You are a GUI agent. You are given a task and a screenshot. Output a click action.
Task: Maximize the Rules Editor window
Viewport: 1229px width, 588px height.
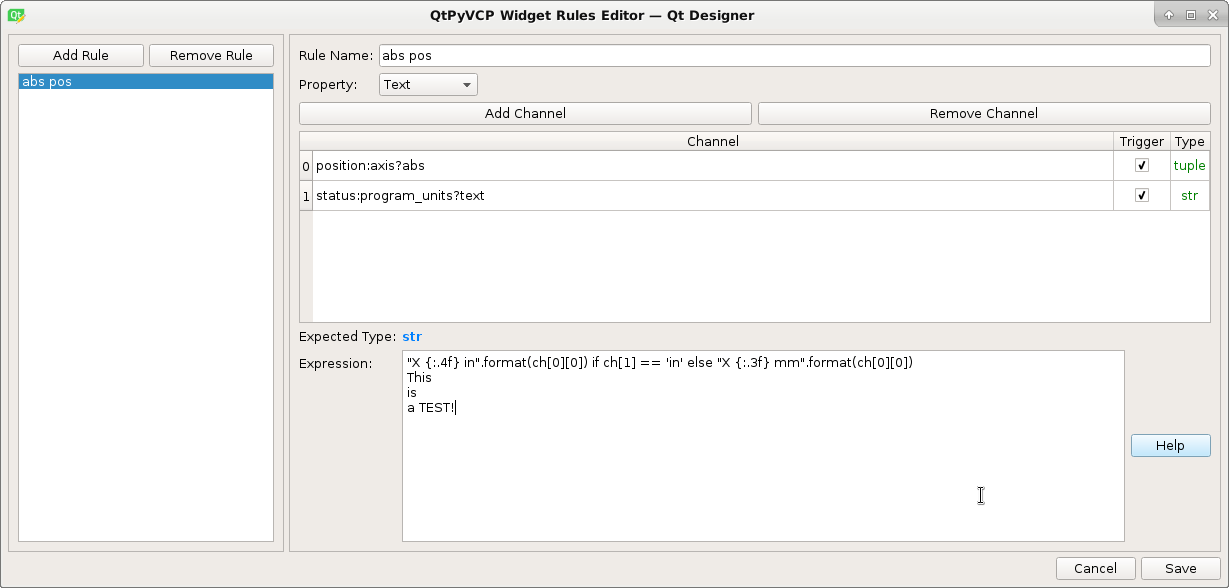(1190, 15)
